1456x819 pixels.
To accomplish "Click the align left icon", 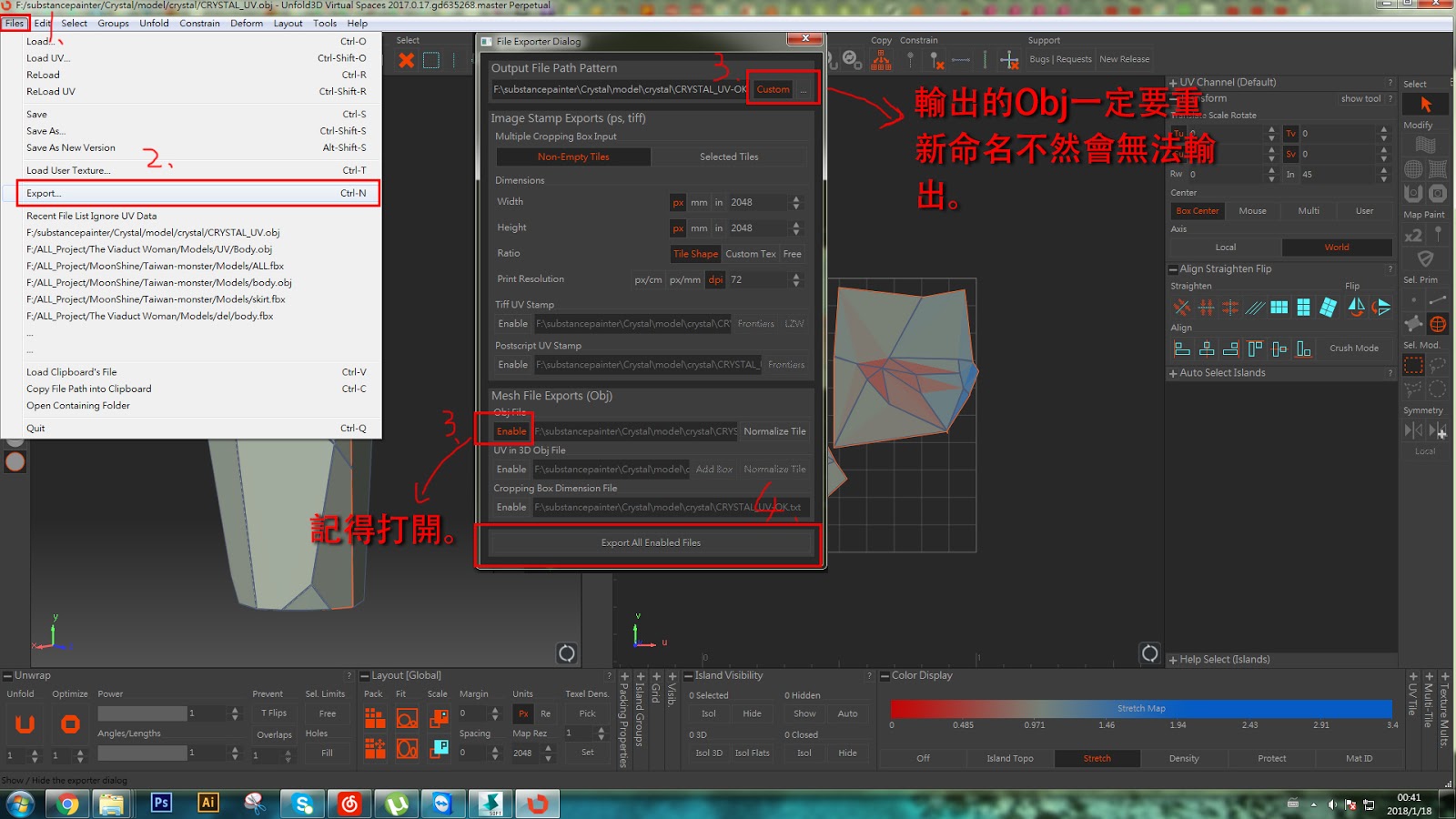I will (1182, 349).
